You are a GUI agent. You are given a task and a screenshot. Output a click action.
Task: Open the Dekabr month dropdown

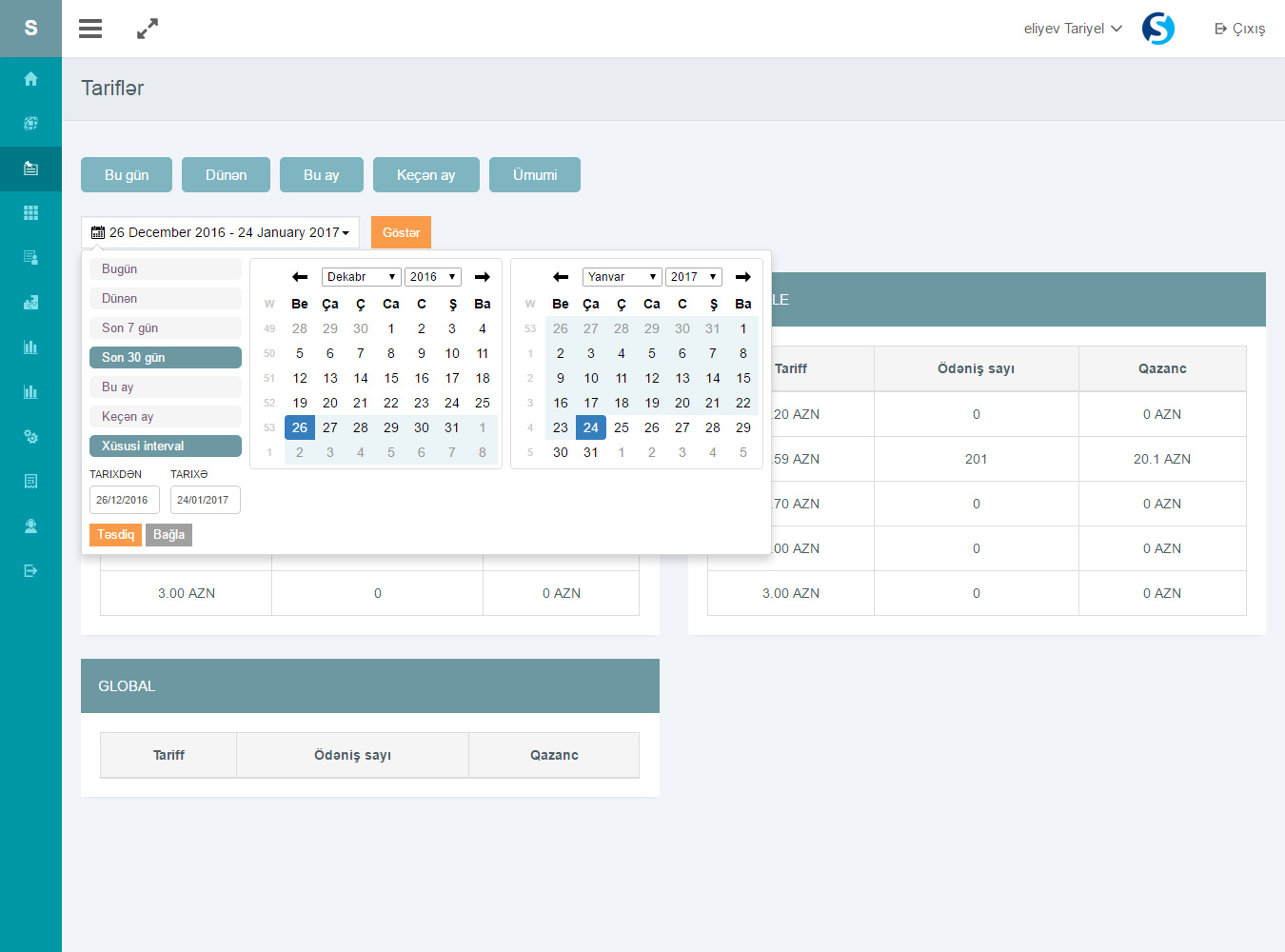tap(361, 277)
